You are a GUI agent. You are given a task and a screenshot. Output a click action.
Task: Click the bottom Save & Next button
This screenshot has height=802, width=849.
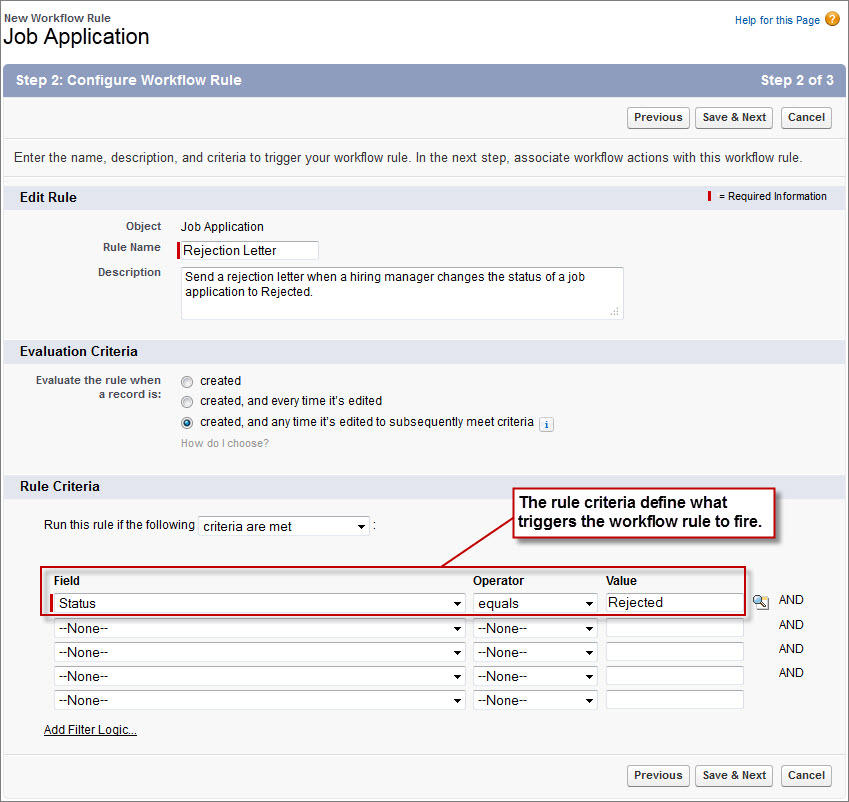tap(734, 775)
